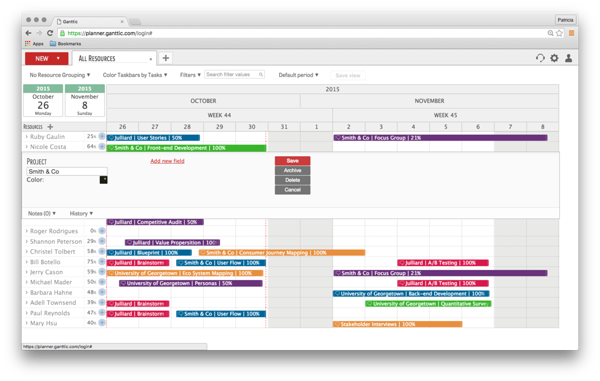Open the Default period dropdown
The image size is (600, 381).
[298, 75]
